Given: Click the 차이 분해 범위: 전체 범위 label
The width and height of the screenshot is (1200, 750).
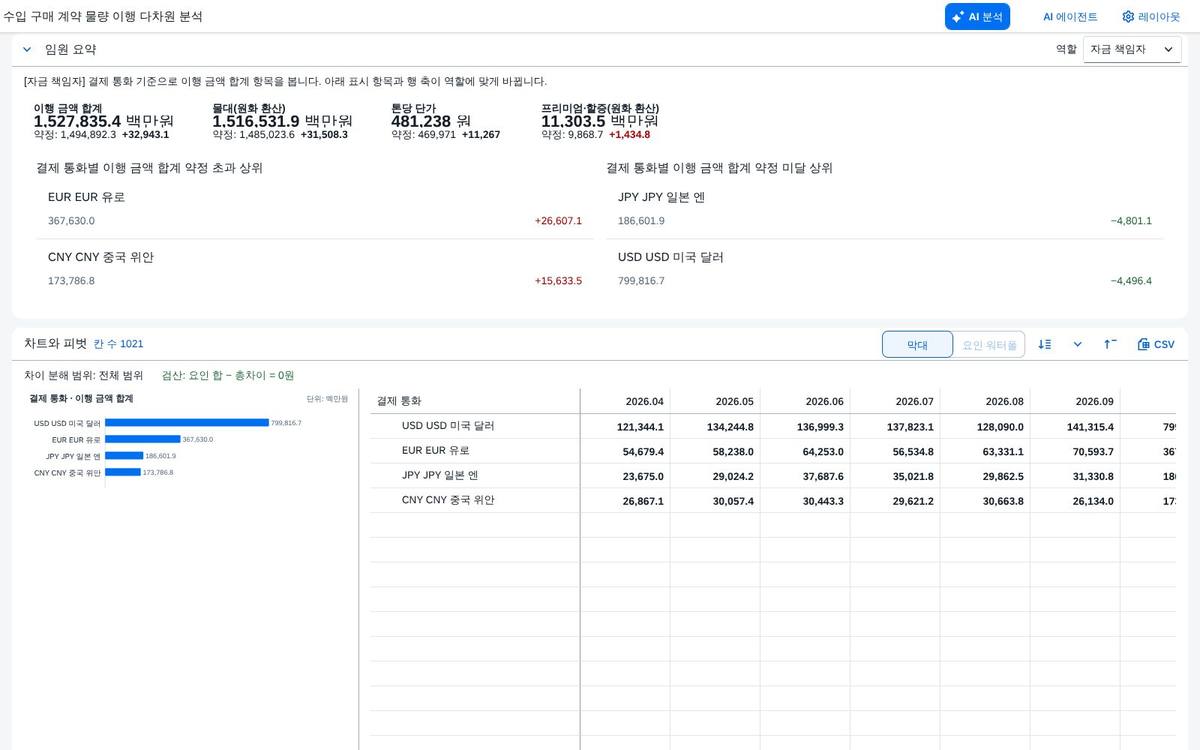Looking at the screenshot, I should 83,375.
